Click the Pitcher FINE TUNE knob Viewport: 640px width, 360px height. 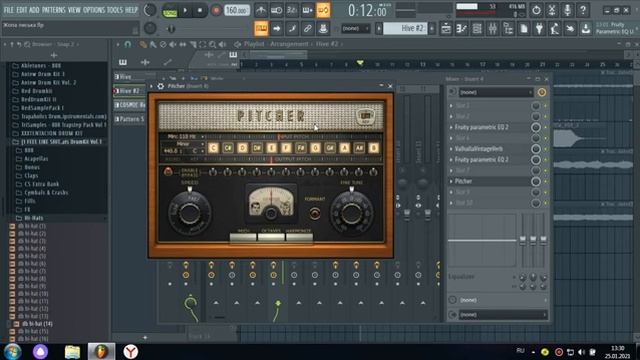pos(351,213)
